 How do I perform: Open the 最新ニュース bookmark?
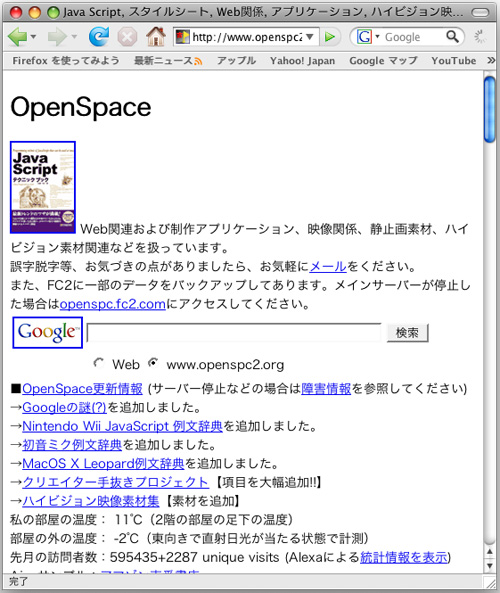click(163, 61)
